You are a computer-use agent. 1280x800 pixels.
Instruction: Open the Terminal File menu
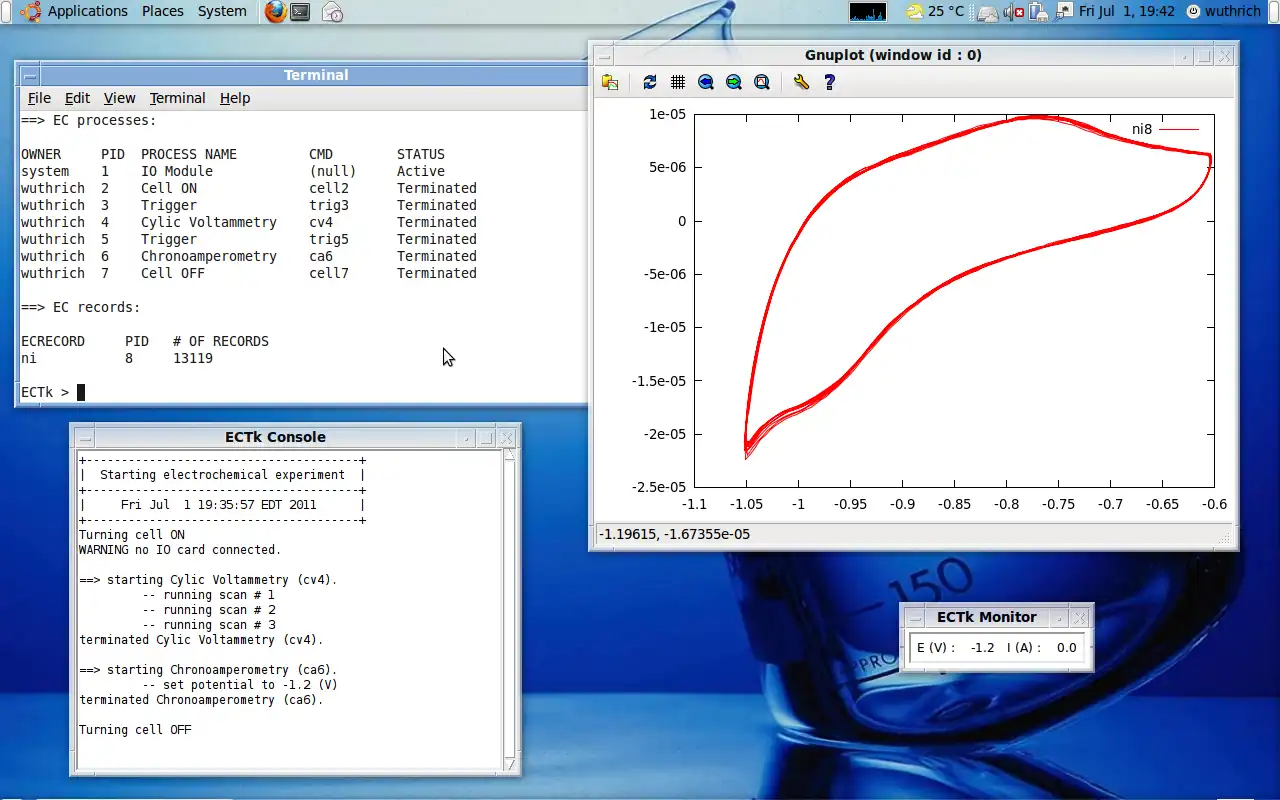coord(39,98)
